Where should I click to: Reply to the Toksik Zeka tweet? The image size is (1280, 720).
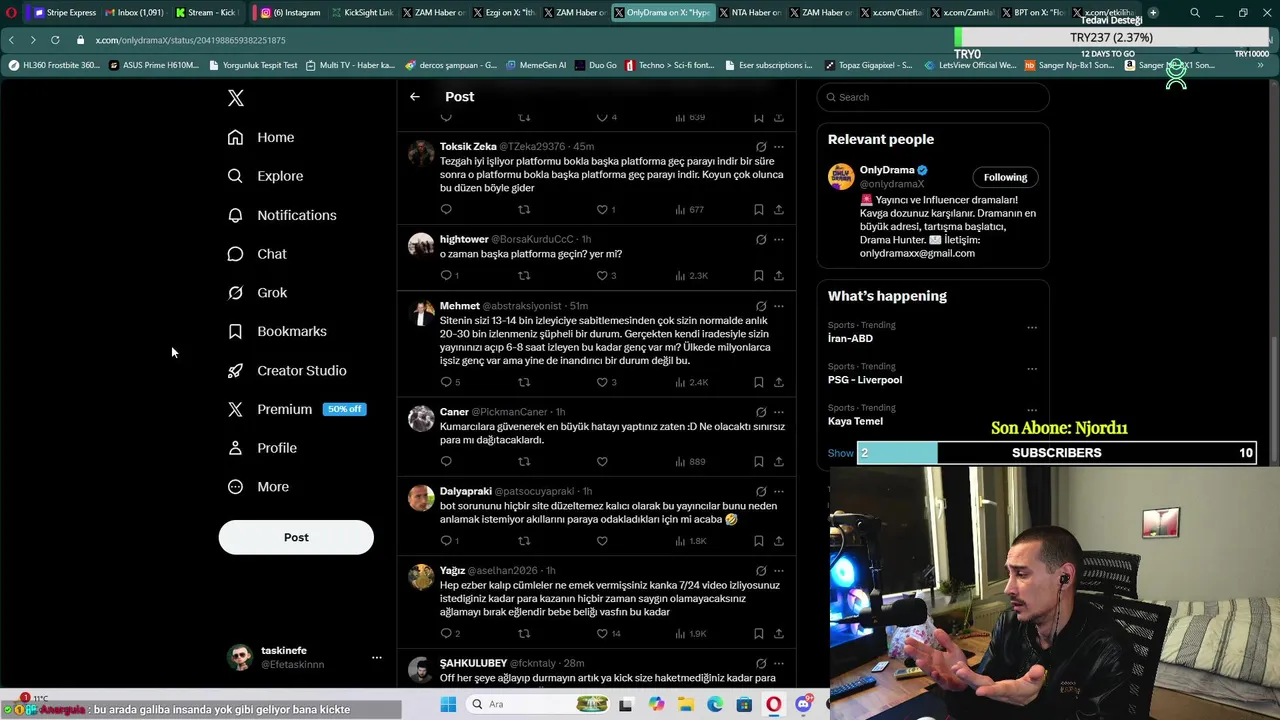pos(446,209)
